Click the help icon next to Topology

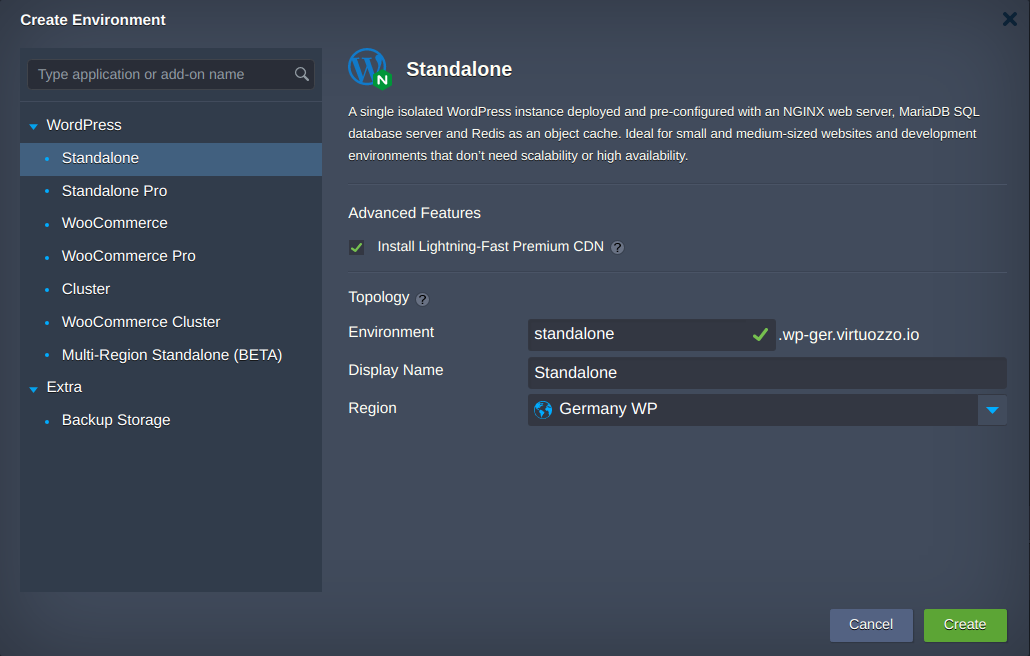[x=422, y=299]
